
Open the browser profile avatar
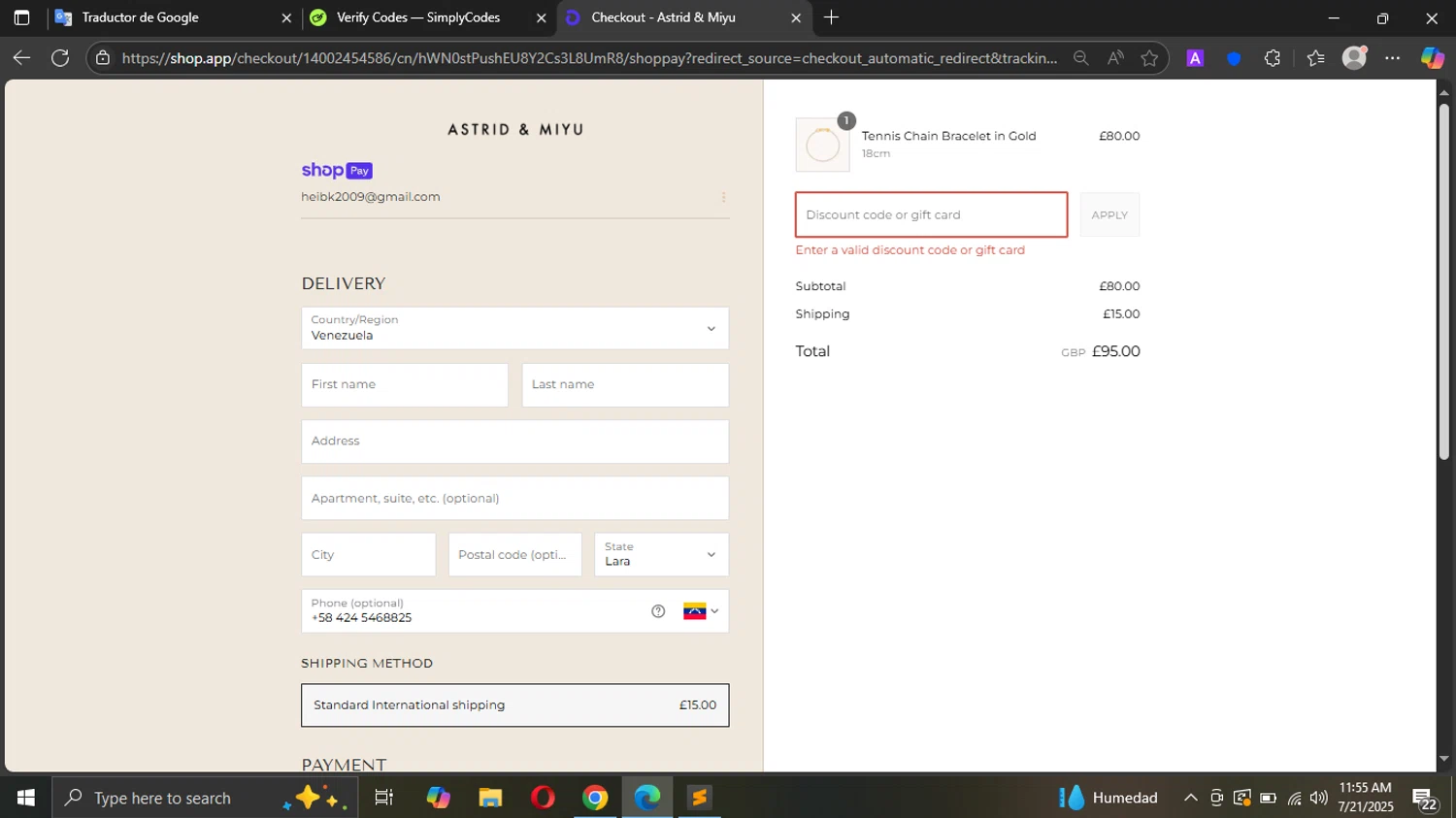tap(1354, 58)
